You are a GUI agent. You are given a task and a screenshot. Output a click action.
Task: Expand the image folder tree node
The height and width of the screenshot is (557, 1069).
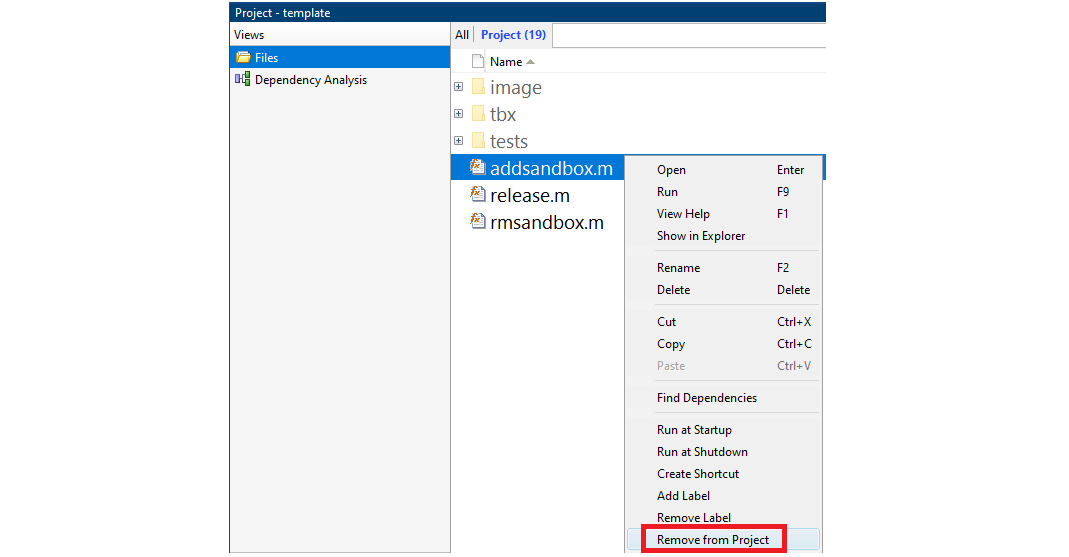click(459, 87)
